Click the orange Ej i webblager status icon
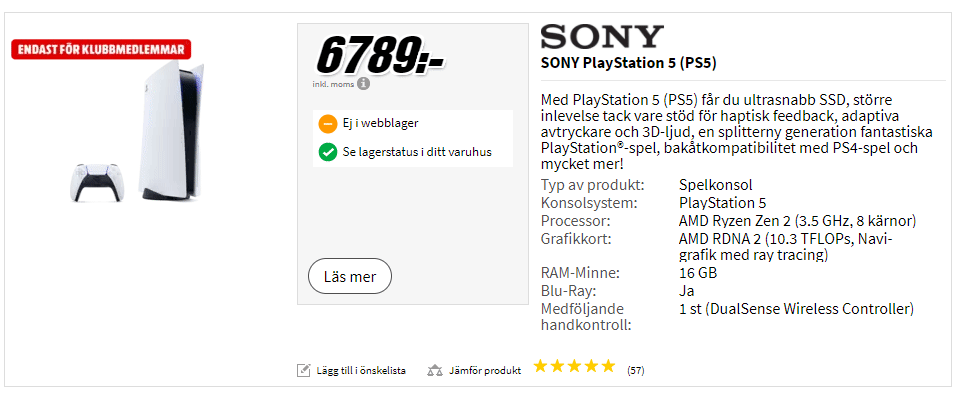Screen dimensions: 957x394 (x=328, y=124)
